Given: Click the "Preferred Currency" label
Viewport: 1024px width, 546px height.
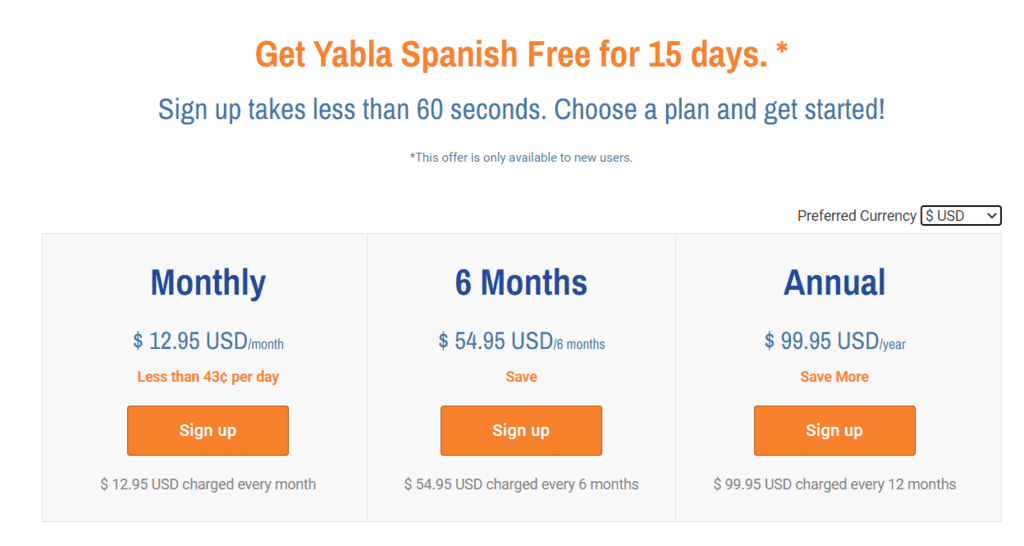Looking at the screenshot, I should [x=856, y=216].
